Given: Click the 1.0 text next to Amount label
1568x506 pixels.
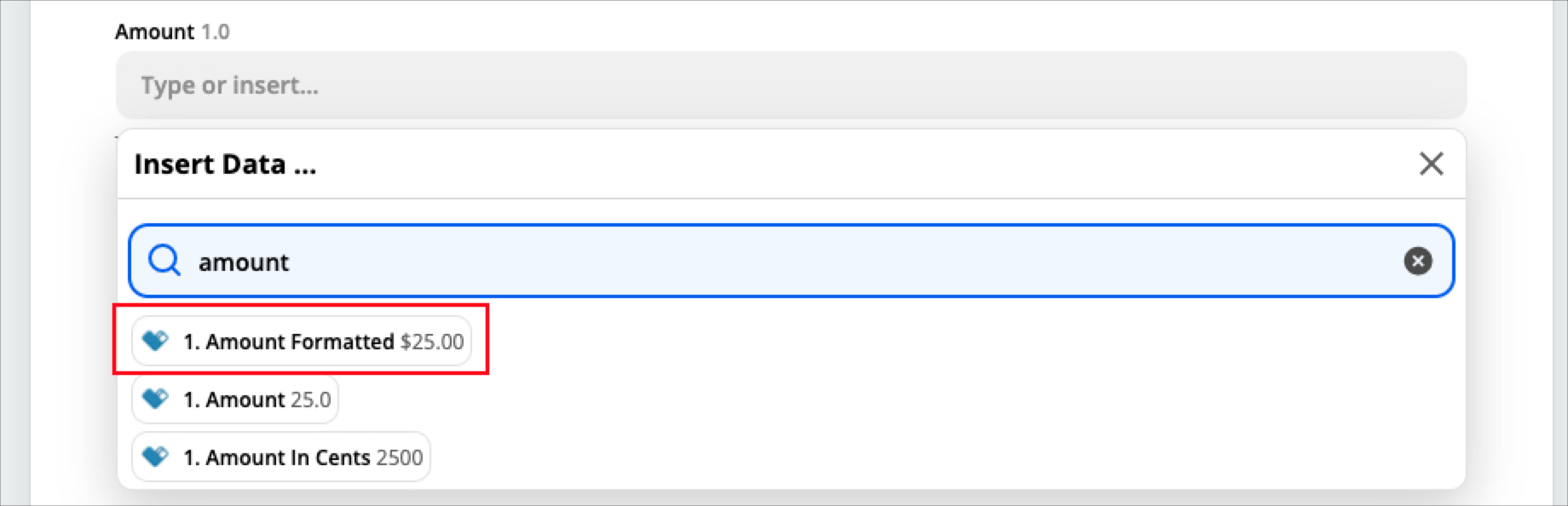Looking at the screenshot, I should pos(216,32).
